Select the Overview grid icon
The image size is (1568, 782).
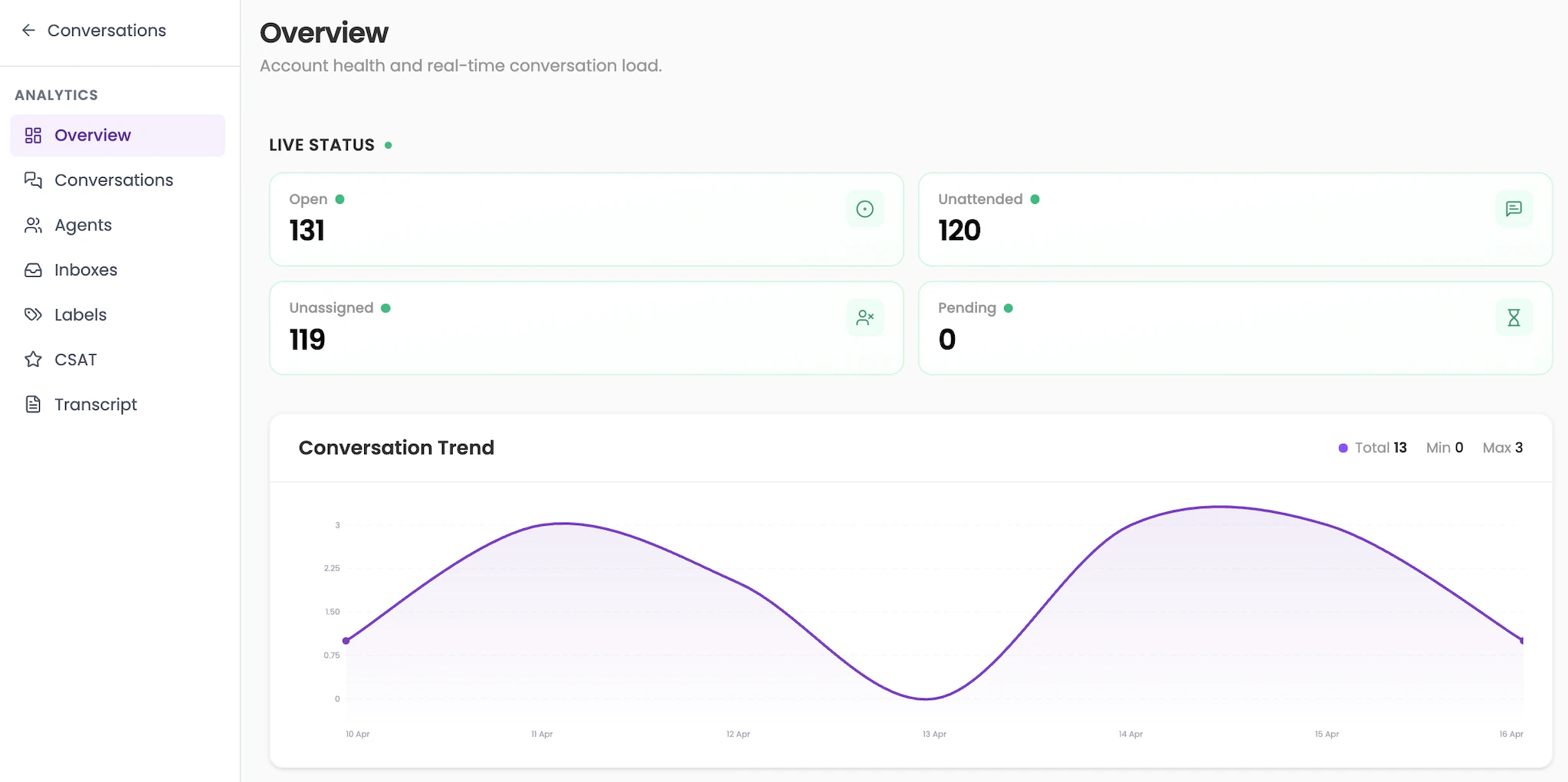click(32, 135)
